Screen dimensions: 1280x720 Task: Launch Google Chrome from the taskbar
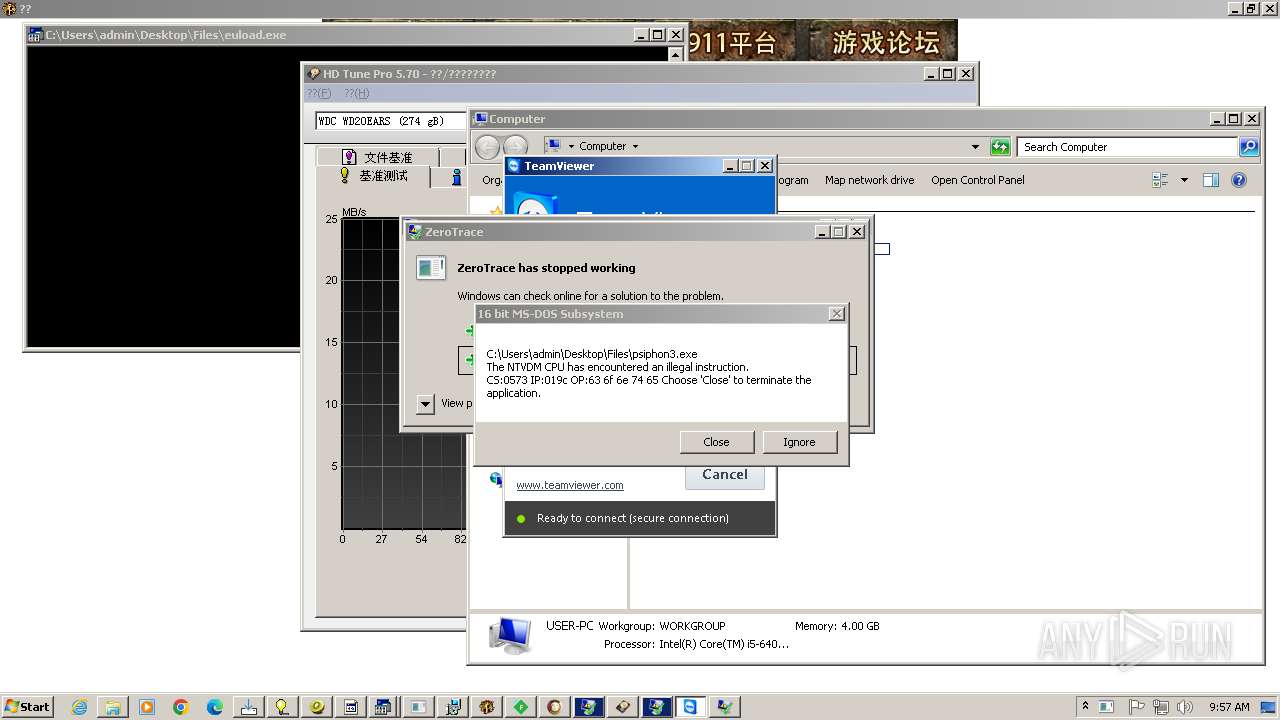(x=181, y=707)
